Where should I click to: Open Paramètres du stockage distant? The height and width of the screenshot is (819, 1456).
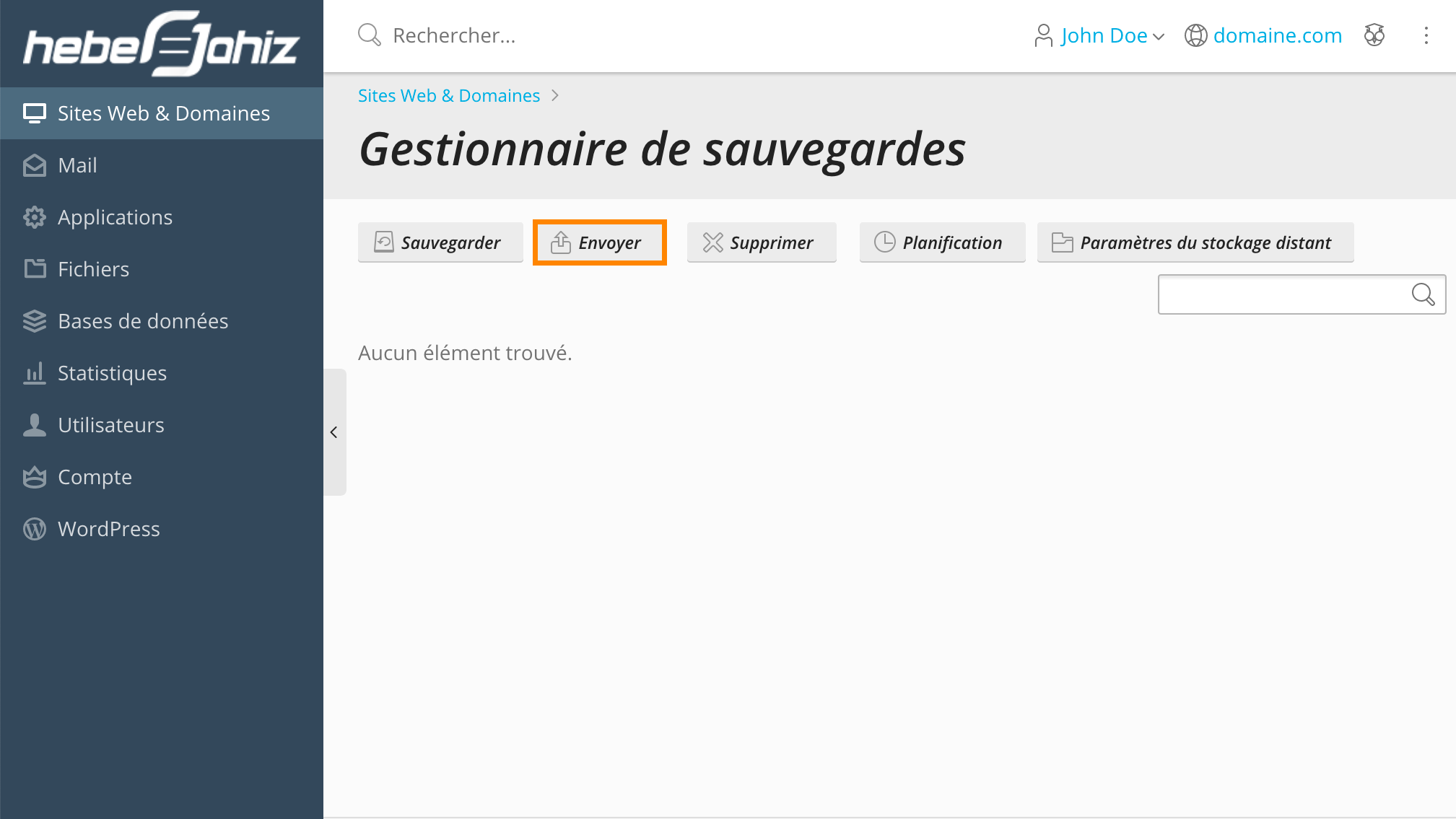(x=1195, y=242)
